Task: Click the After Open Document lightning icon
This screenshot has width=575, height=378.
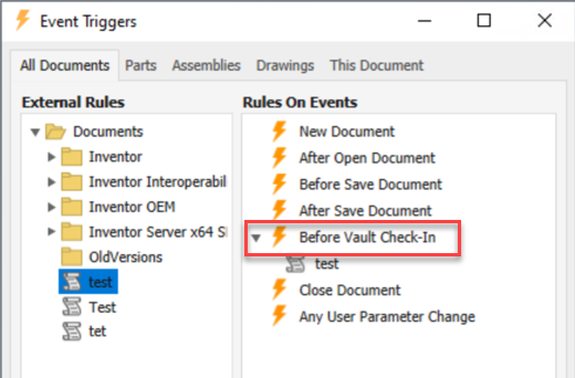Action: pyautogui.click(x=279, y=158)
